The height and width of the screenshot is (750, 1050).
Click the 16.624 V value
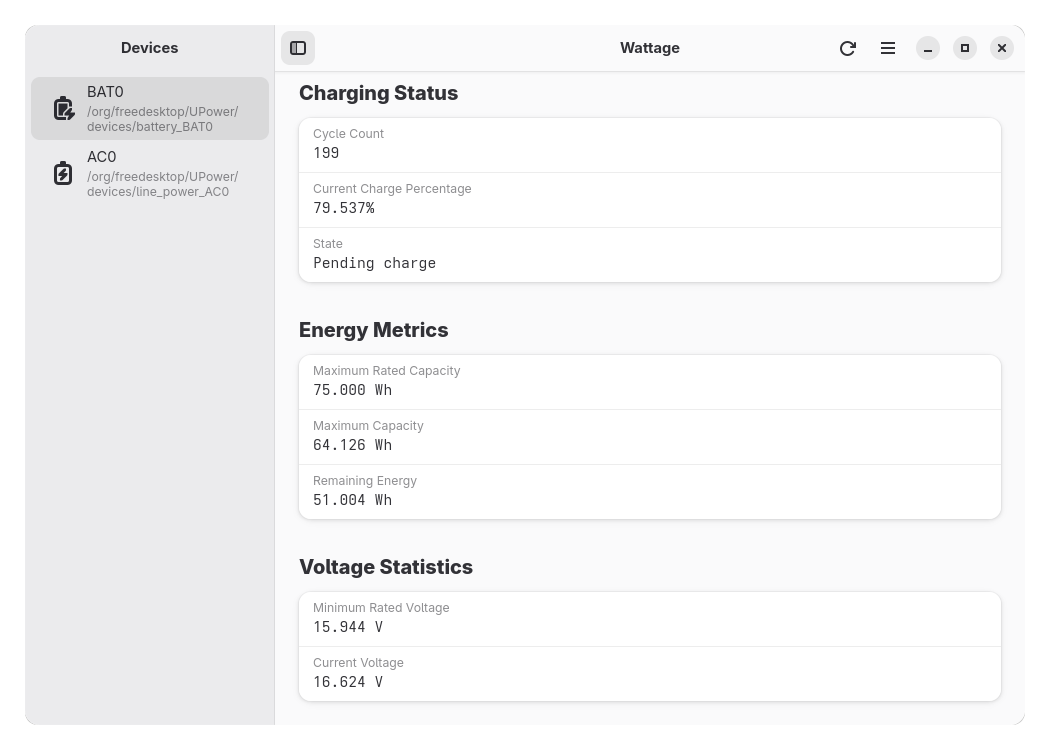(348, 682)
